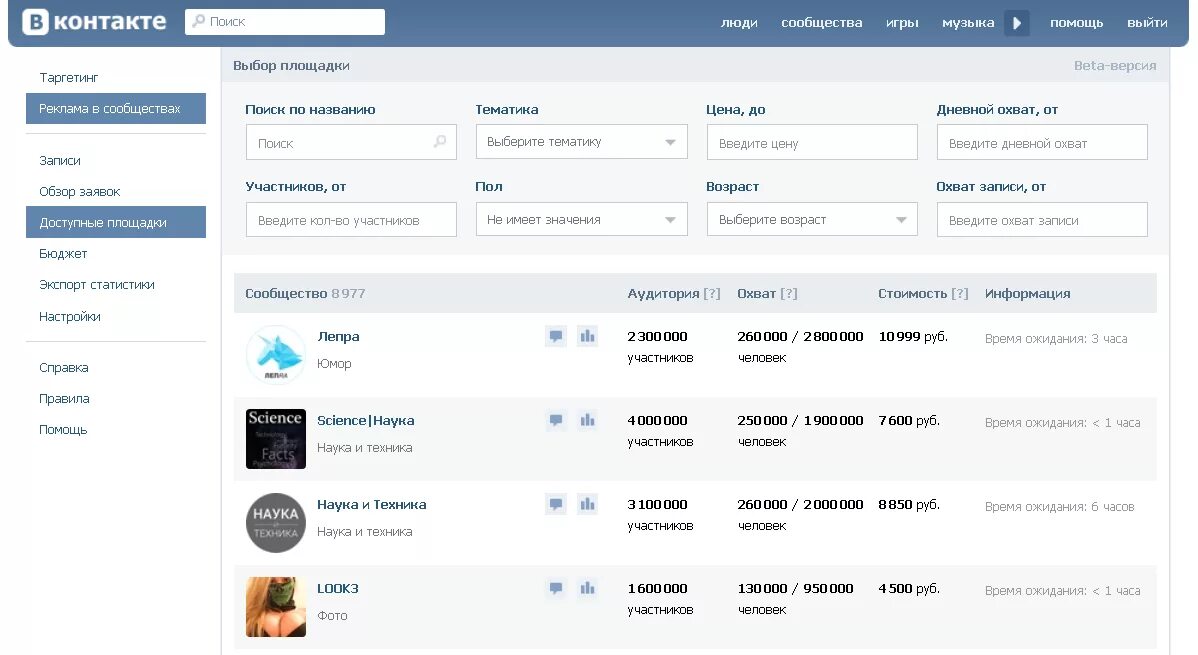Click the Science|Наука community avatar

point(276,439)
